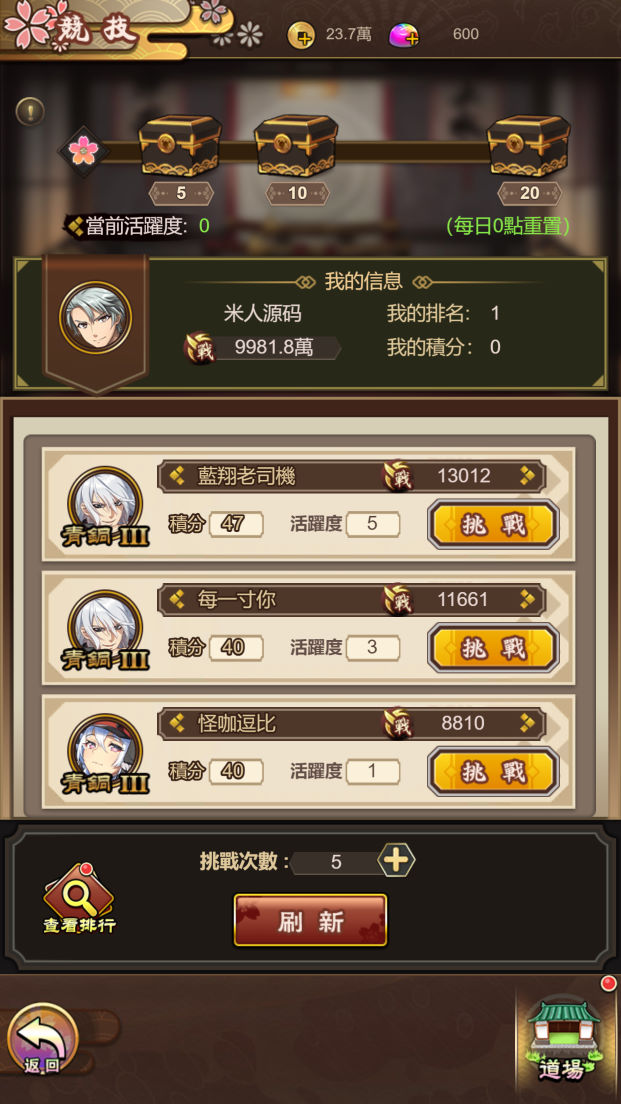Image resolution: width=621 pixels, height=1104 pixels.
Task: Open the activity chest labeled 20
Action: pyautogui.click(x=529, y=146)
